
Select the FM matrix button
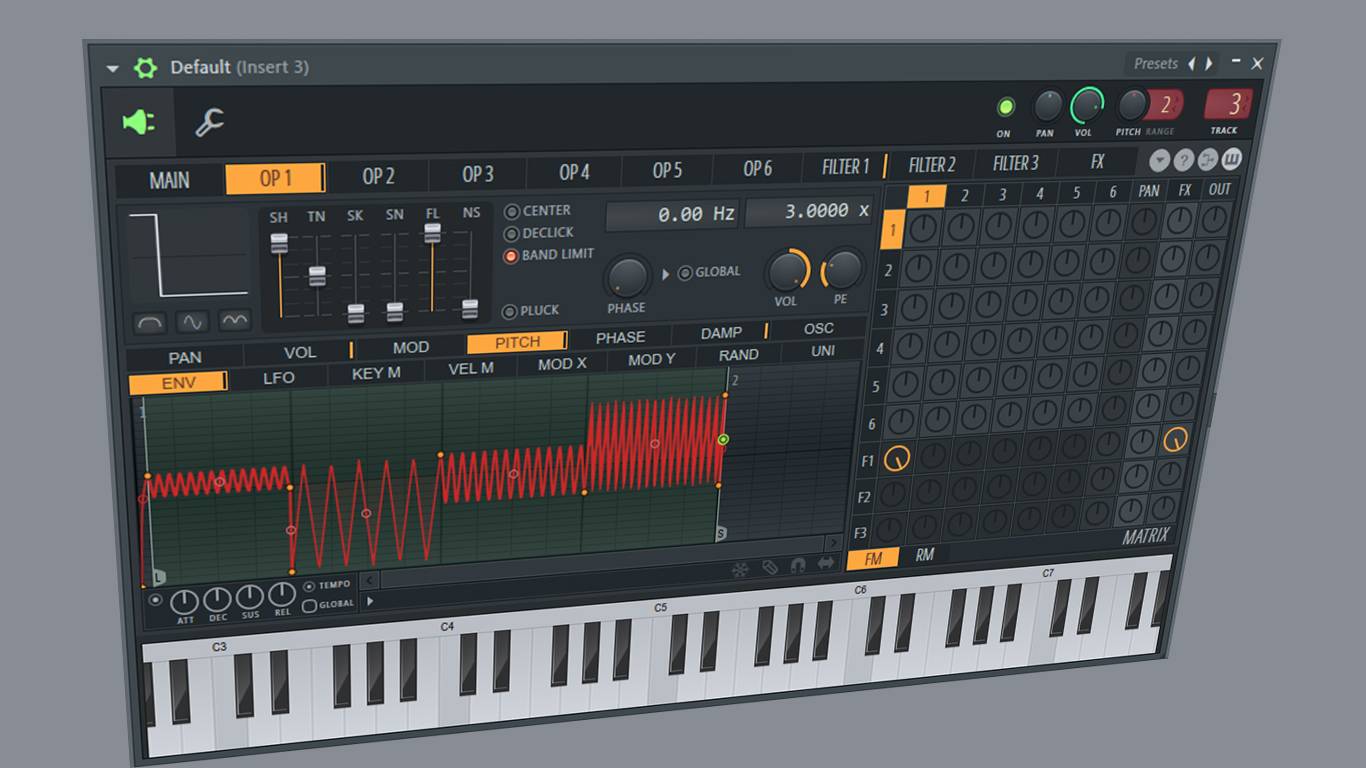873,559
